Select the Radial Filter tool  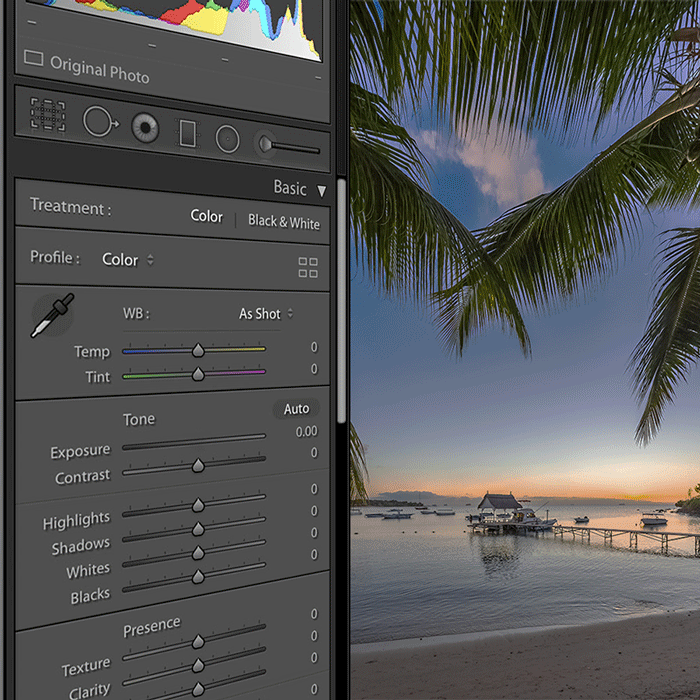[228, 139]
